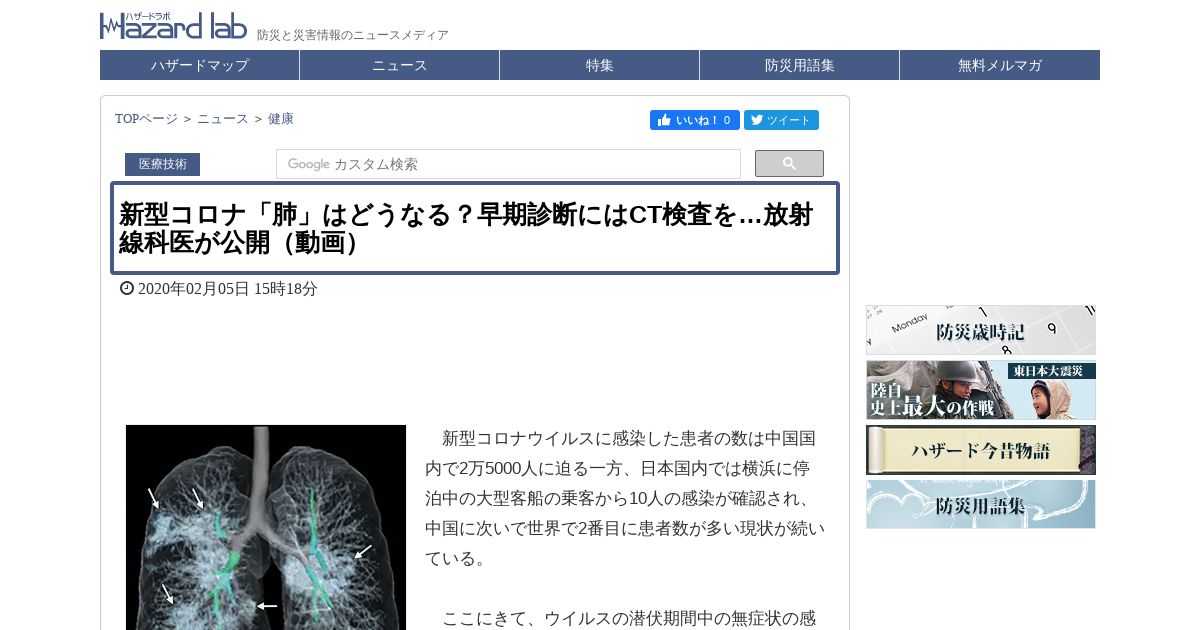1200x630 pixels.
Task: Click the date 2020年02月05日 15時18分
Action: pos(227,289)
